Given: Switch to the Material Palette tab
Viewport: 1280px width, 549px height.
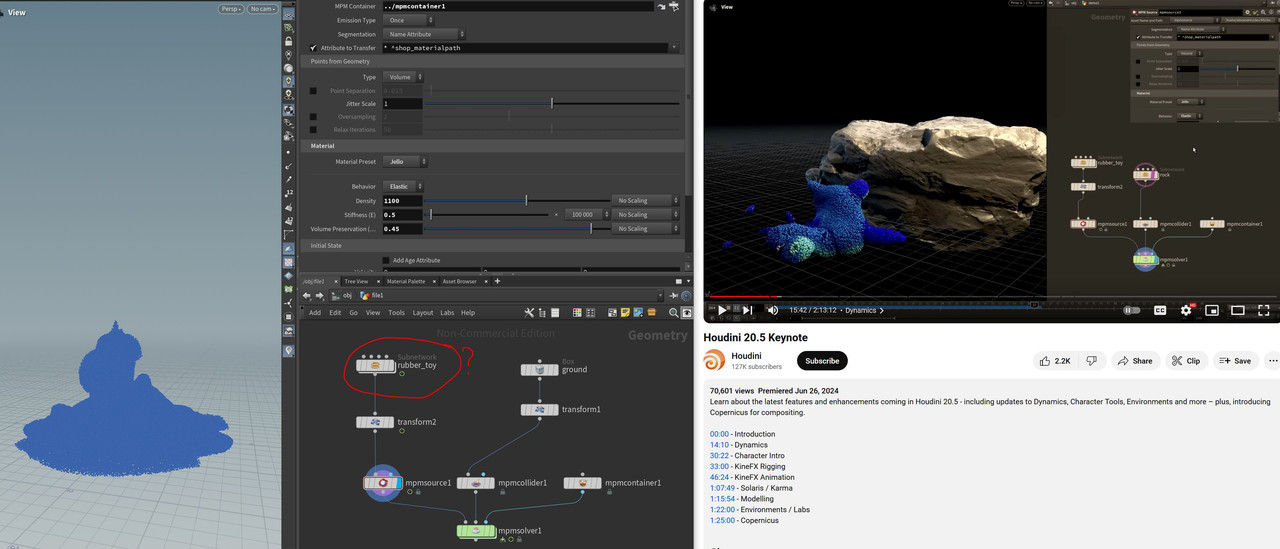Looking at the screenshot, I should point(406,281).
